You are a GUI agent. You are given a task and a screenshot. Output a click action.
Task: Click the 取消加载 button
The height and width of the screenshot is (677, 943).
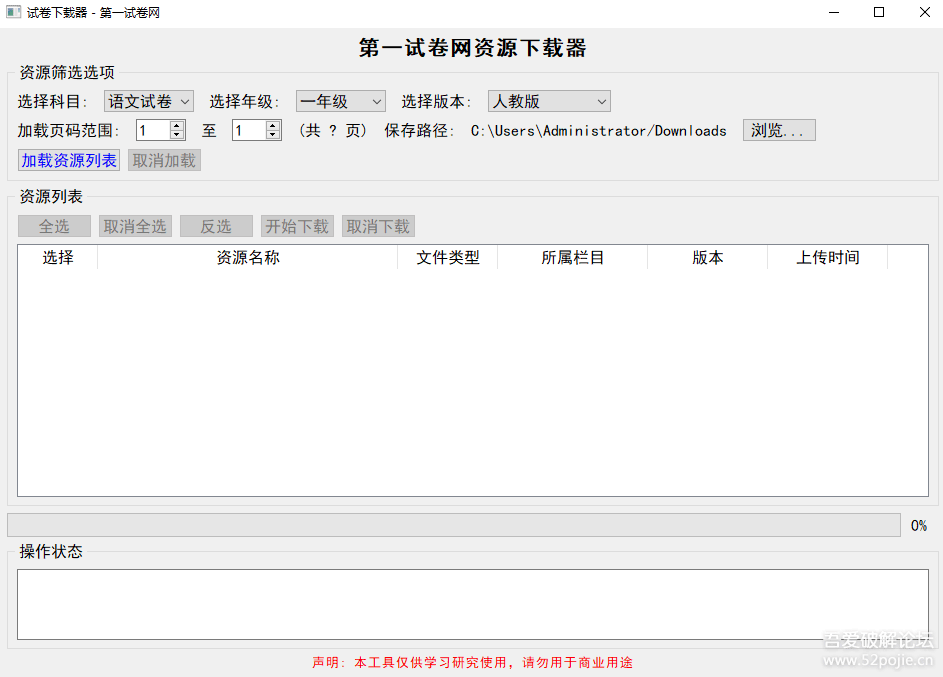pos(164,161)
